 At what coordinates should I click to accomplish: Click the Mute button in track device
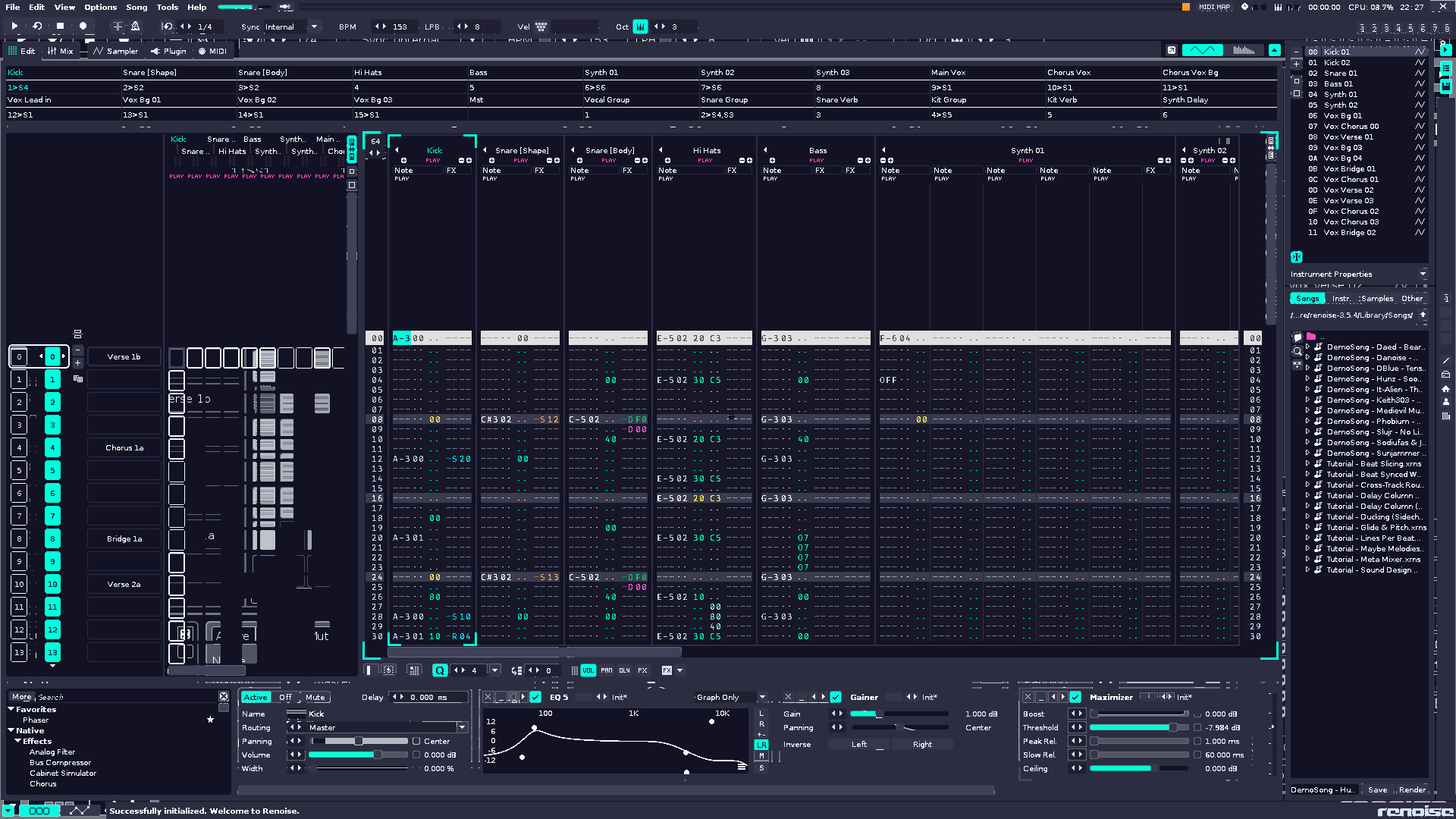point(315,697)
